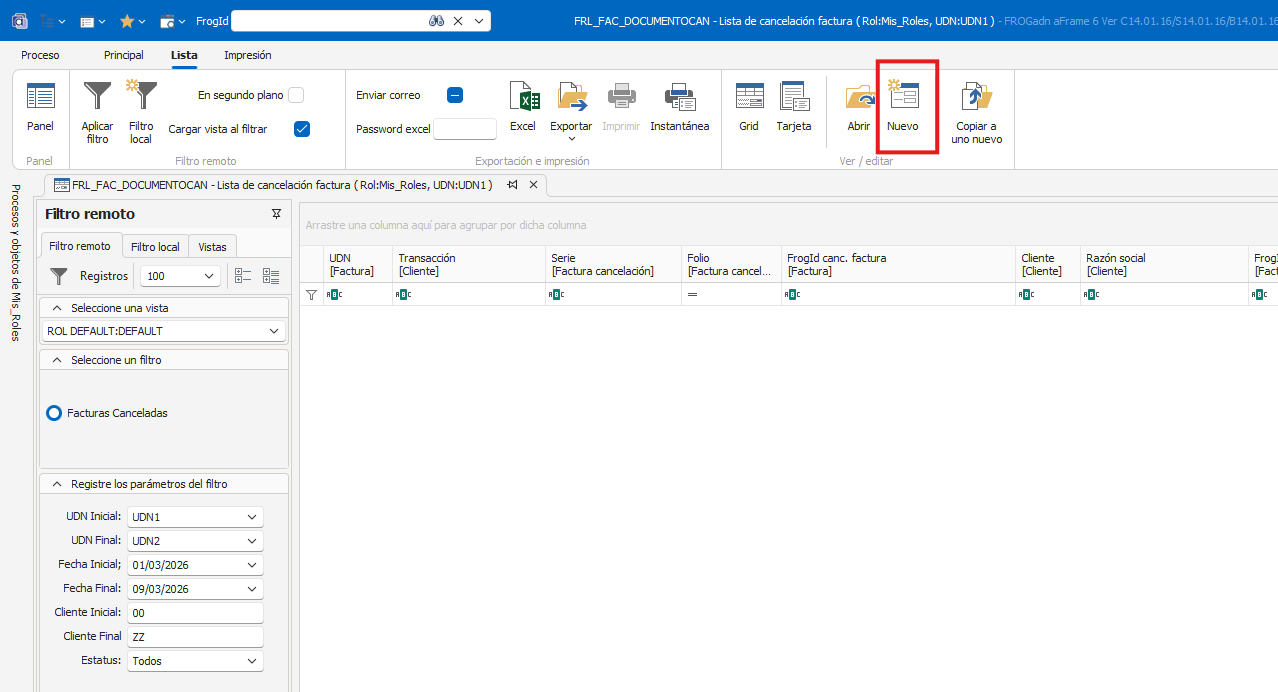Expand the UDN Inicial dropdown
The height and width of the screenshot is (692, 1278).
250,517
